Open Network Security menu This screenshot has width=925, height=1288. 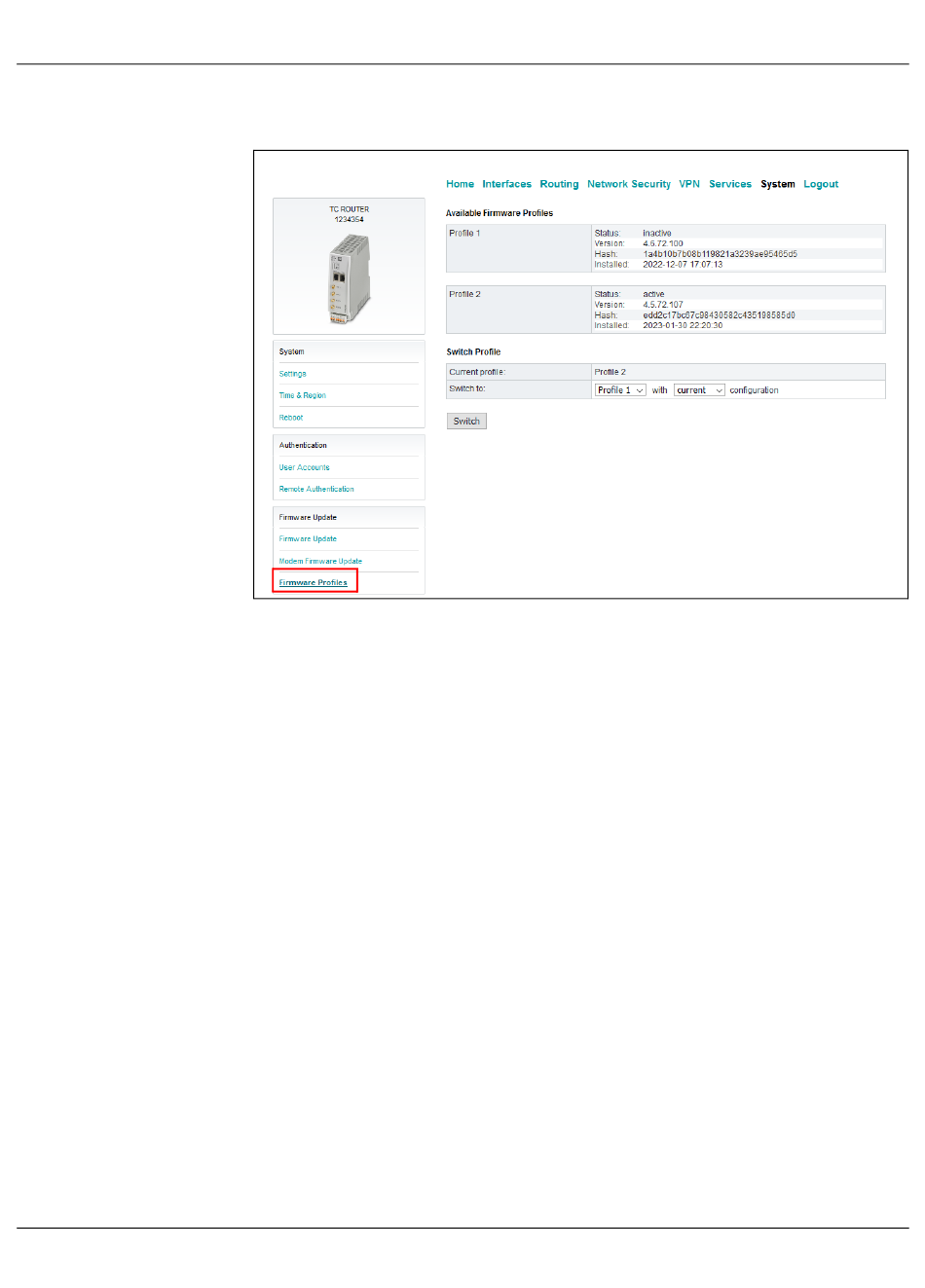point(628,184)
